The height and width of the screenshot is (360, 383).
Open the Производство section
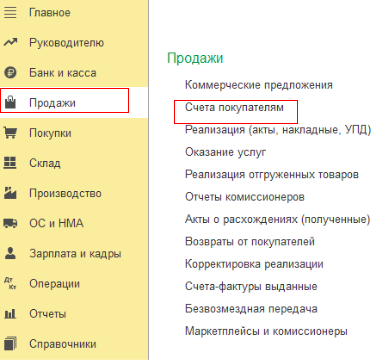[65, 193]
